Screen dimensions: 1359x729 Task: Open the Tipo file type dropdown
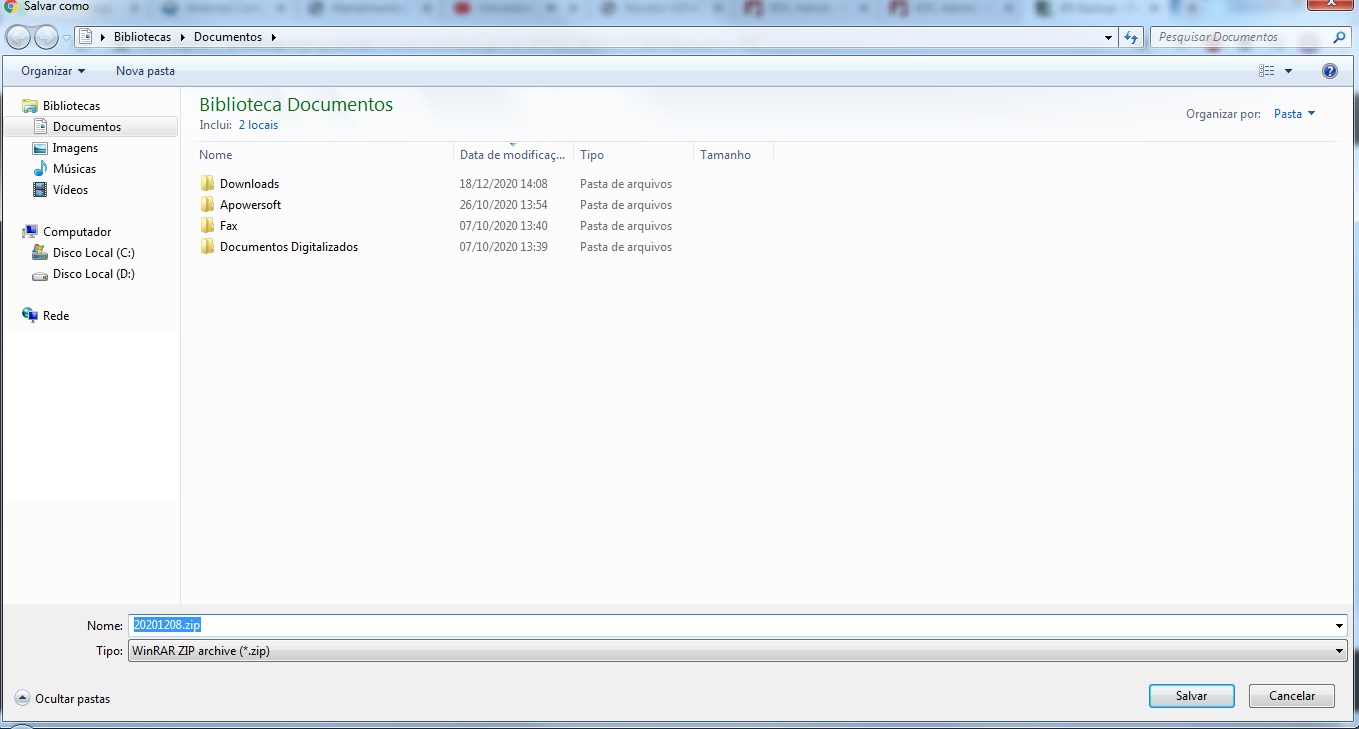[1339, 651]
